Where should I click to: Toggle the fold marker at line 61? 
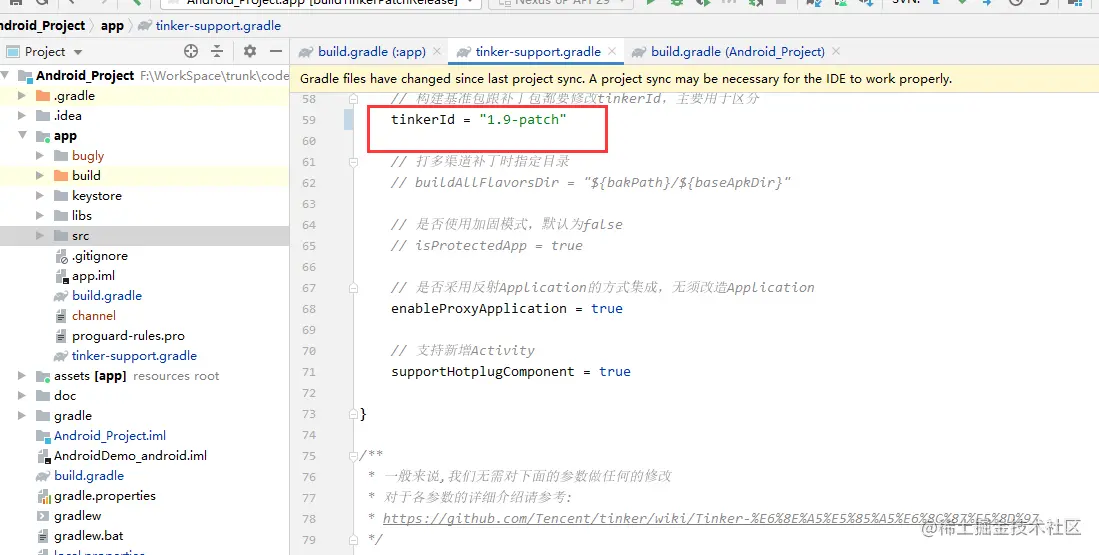pyautogui.click(x=353, y=162)
